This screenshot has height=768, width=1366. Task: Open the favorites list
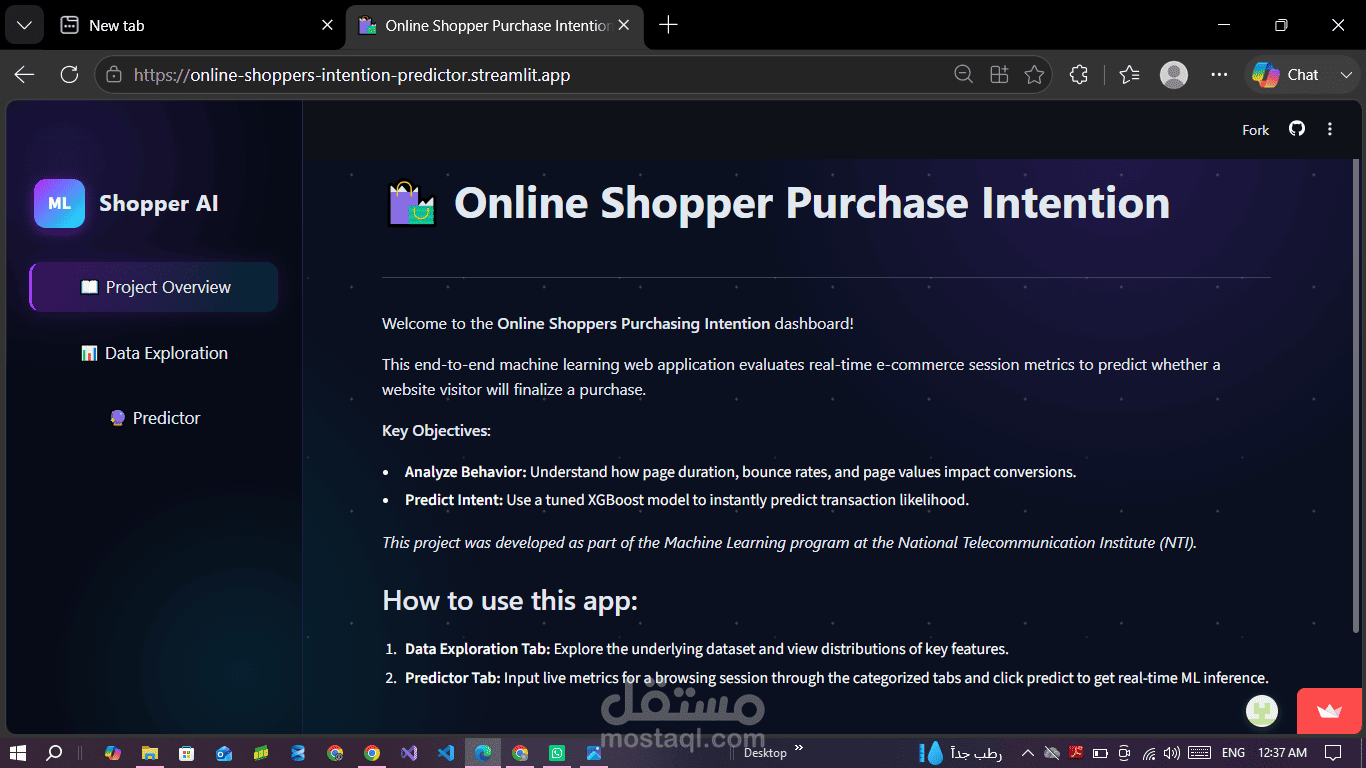click(1130, 75)
